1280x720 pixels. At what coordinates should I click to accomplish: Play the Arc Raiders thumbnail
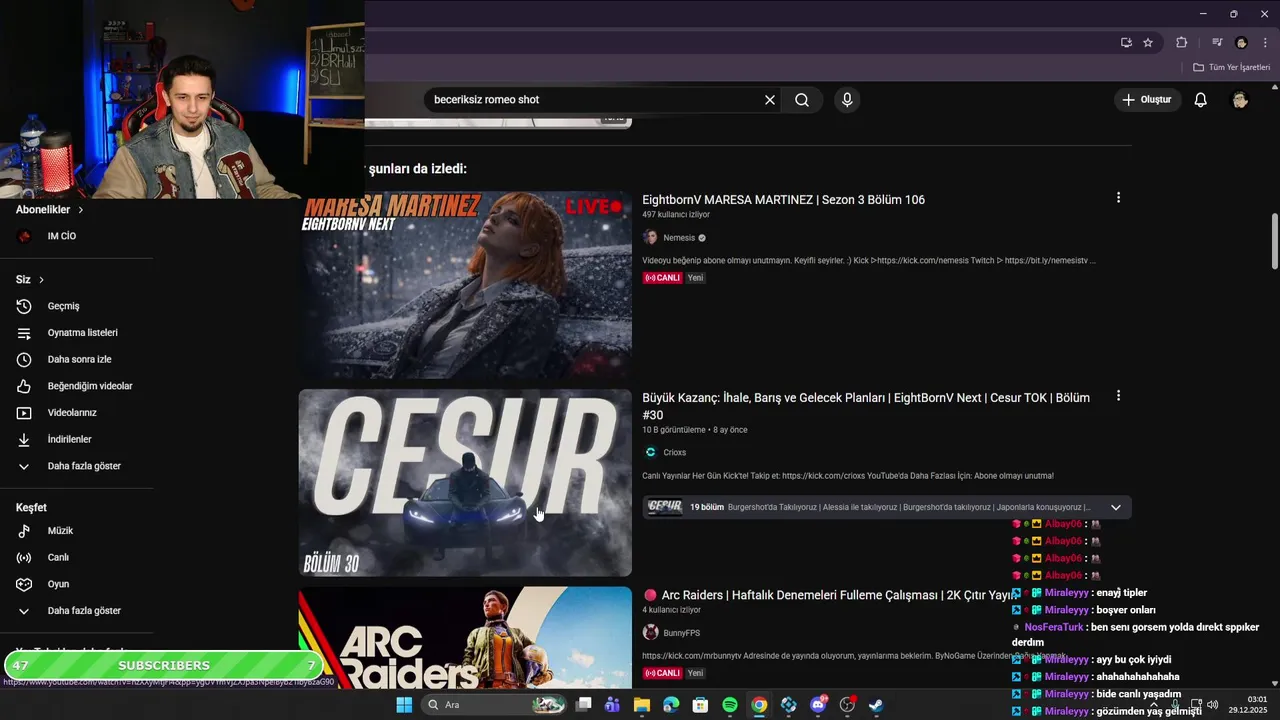point(465,637)
